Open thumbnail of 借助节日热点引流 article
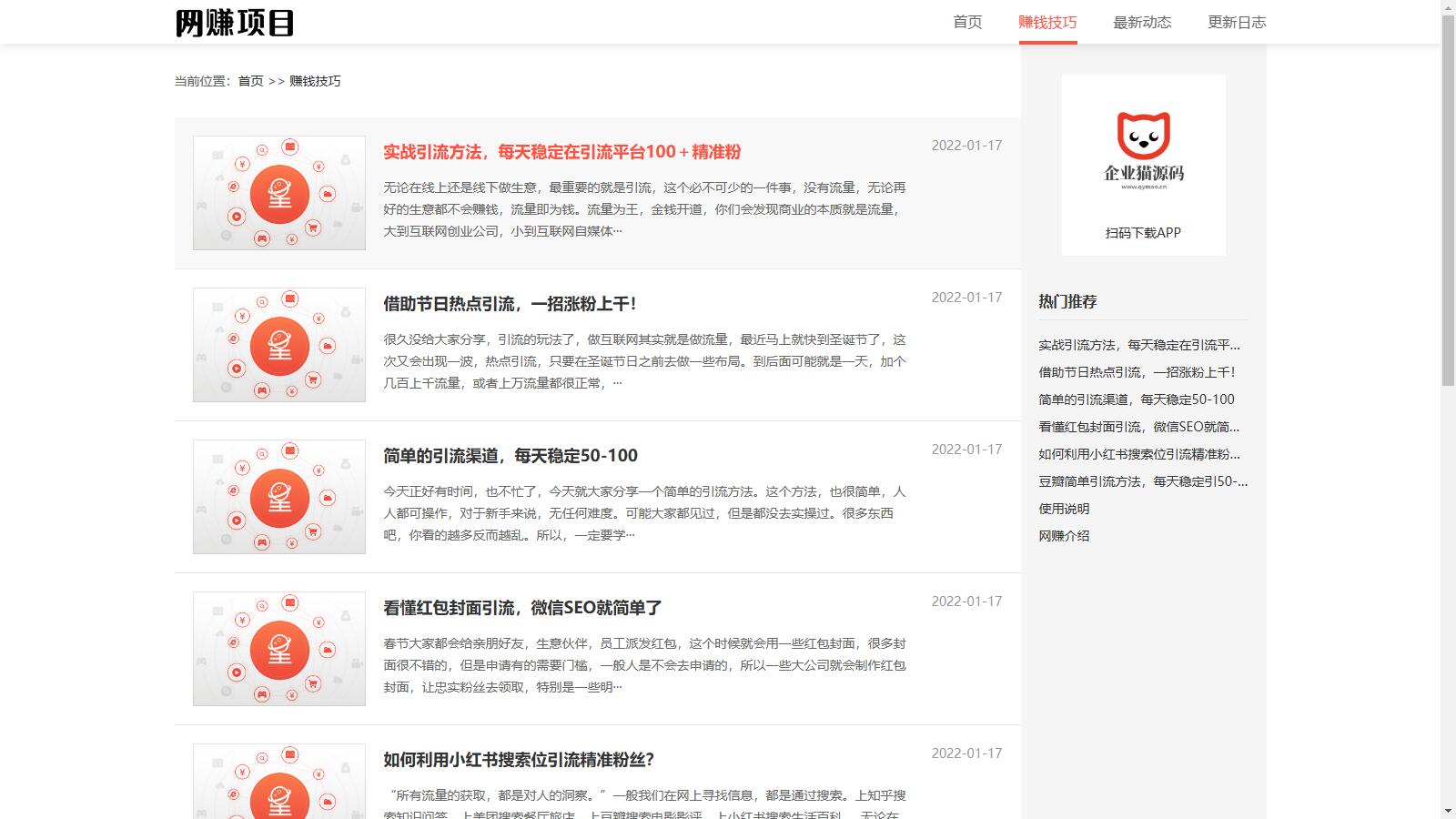Screen dimensions: 1456x819 (x=279, y=345)
